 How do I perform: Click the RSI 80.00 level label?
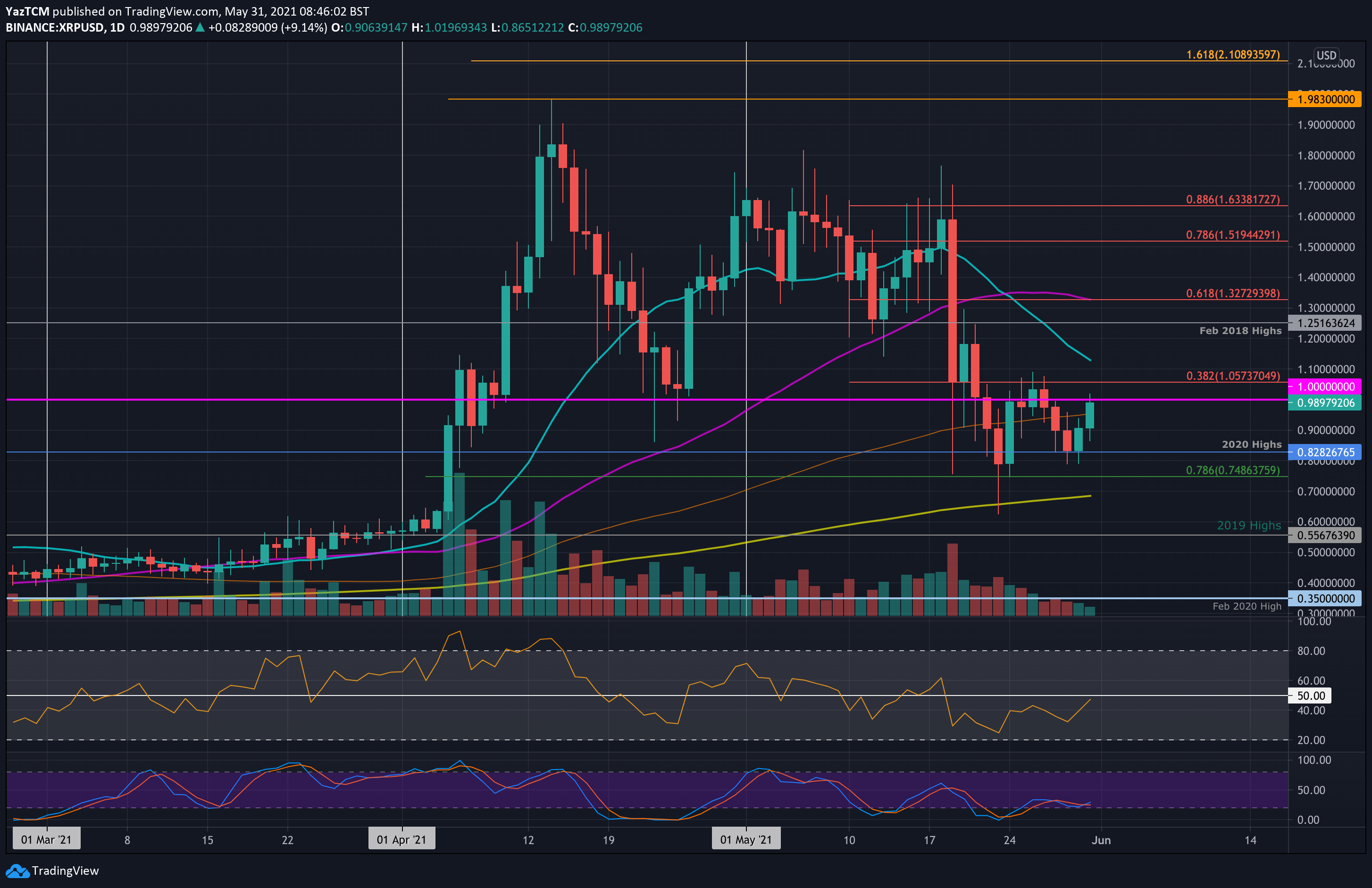point(1311,651)
